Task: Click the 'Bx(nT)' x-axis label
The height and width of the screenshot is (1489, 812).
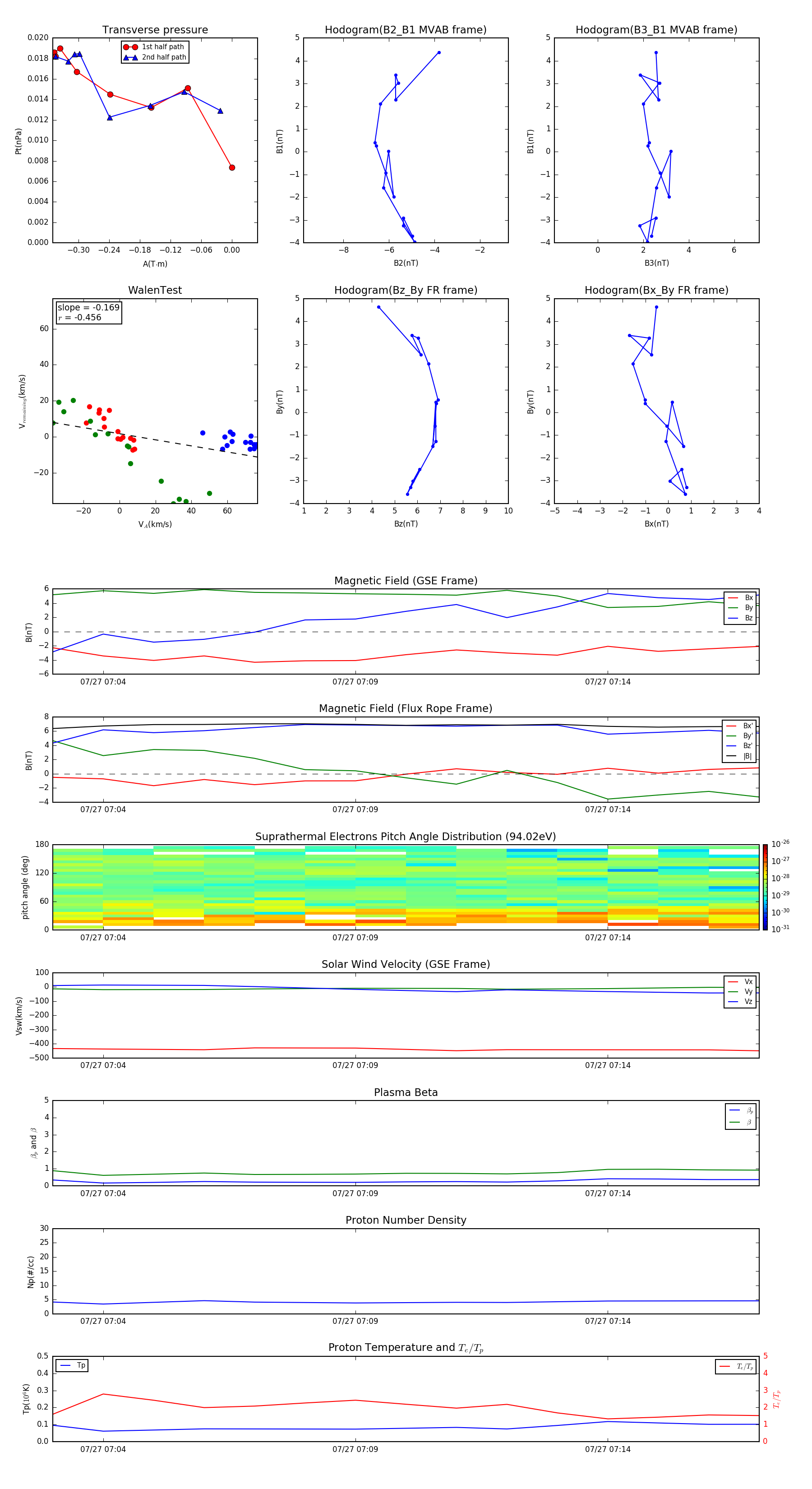Action: 656,524
